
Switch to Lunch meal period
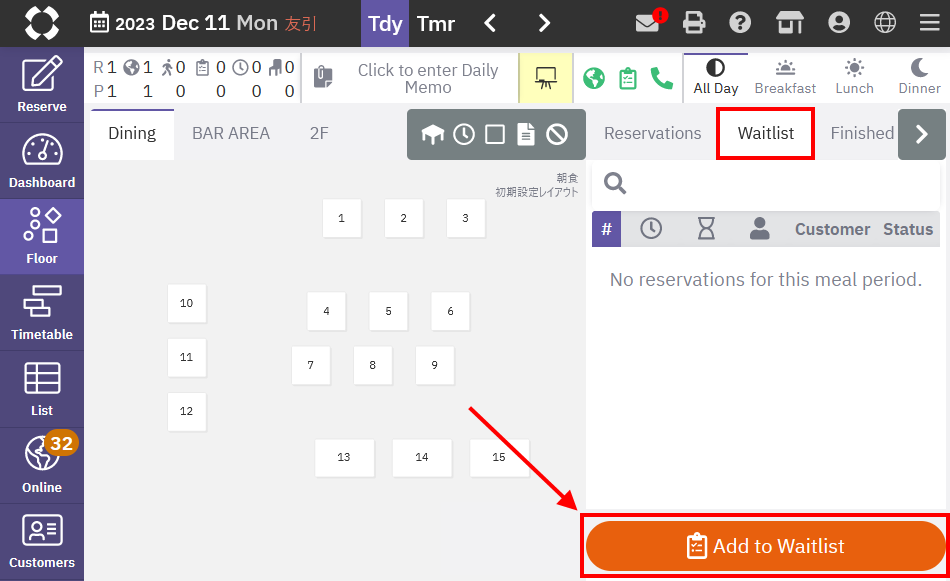pyautogui.click(x=854, y=77)
